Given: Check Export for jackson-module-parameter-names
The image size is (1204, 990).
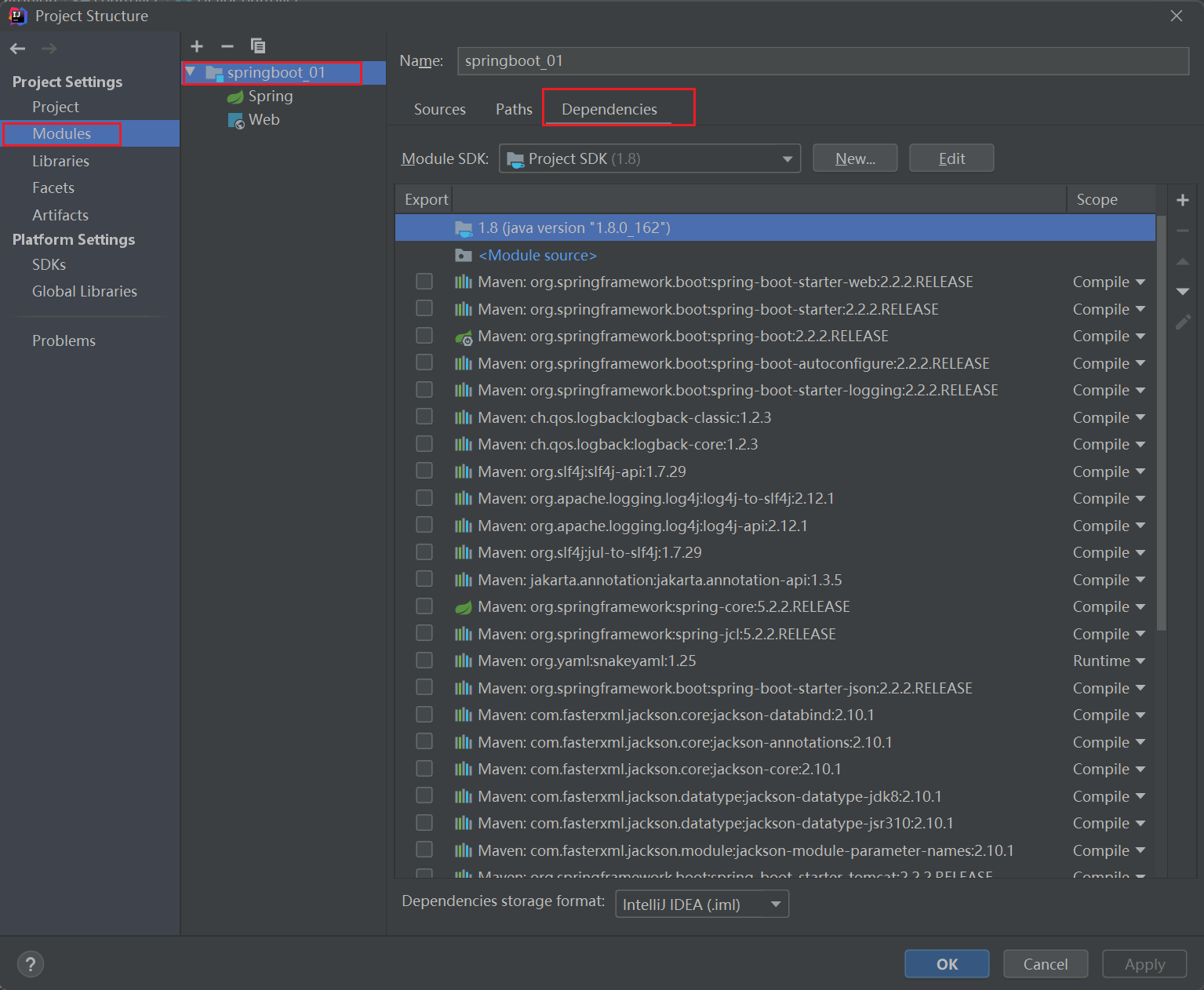Looking at the screenshot, I should [x=424, y=849].
